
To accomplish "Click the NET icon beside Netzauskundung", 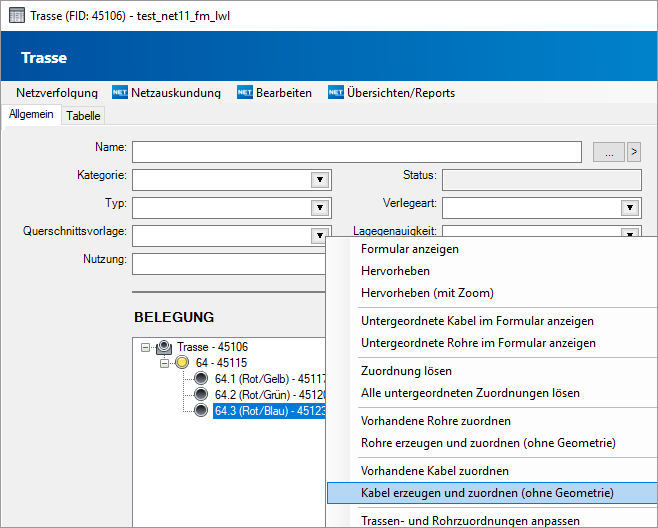I will point(120,92).
